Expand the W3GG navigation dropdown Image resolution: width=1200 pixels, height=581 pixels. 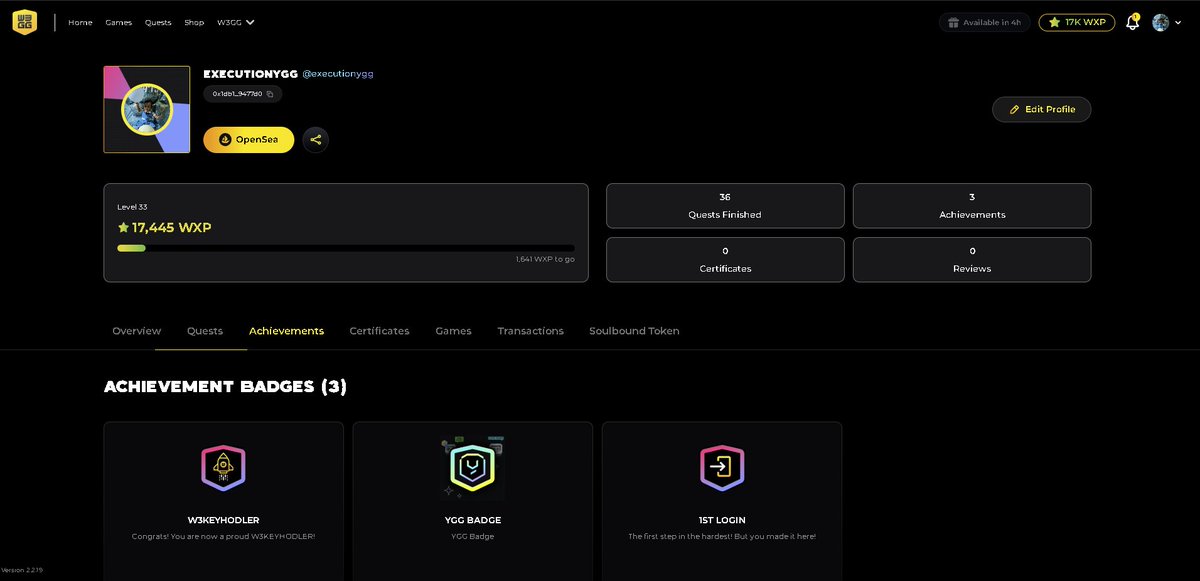(236, 22)
